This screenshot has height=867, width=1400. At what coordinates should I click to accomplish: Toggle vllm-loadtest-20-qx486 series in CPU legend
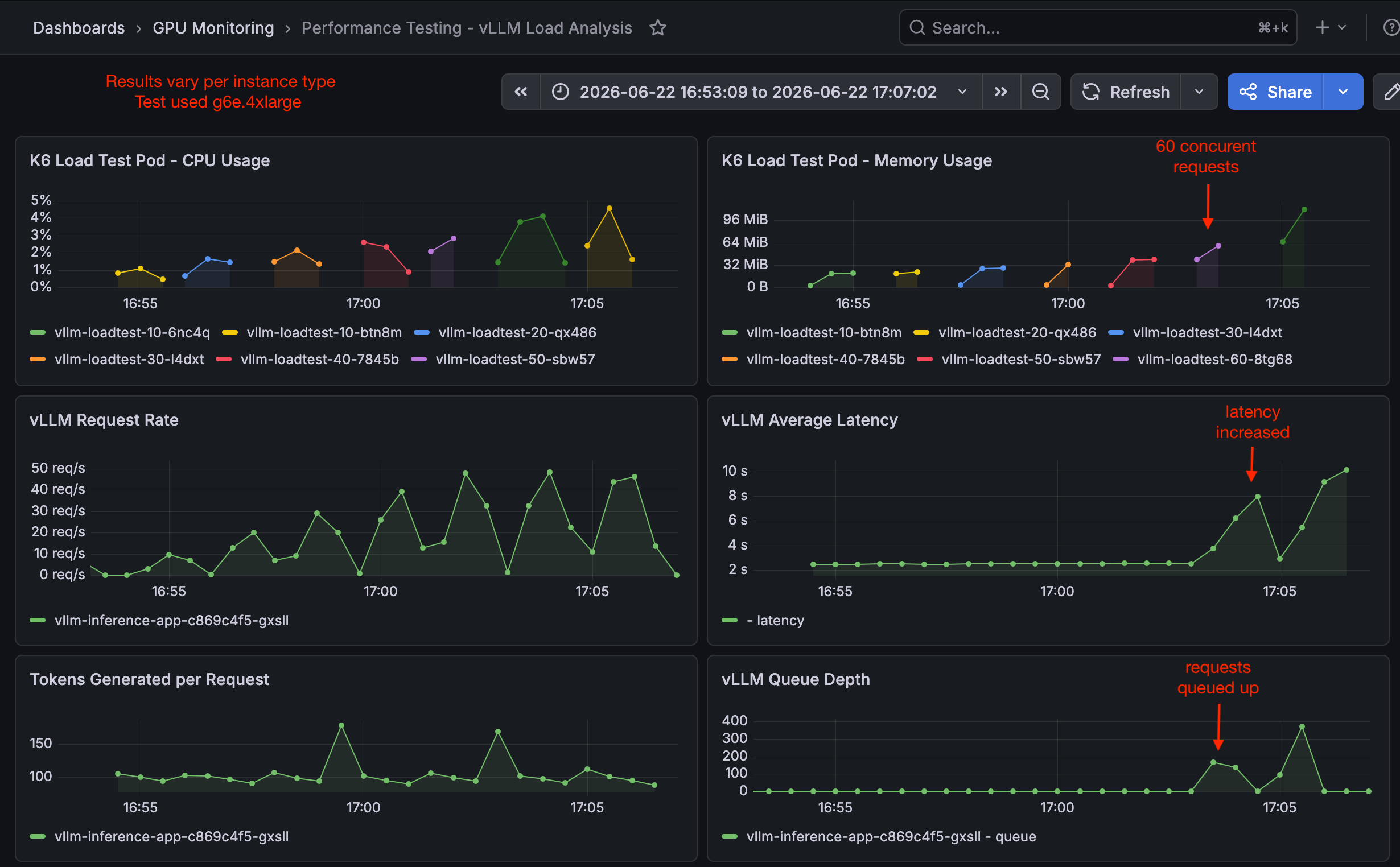517,333
